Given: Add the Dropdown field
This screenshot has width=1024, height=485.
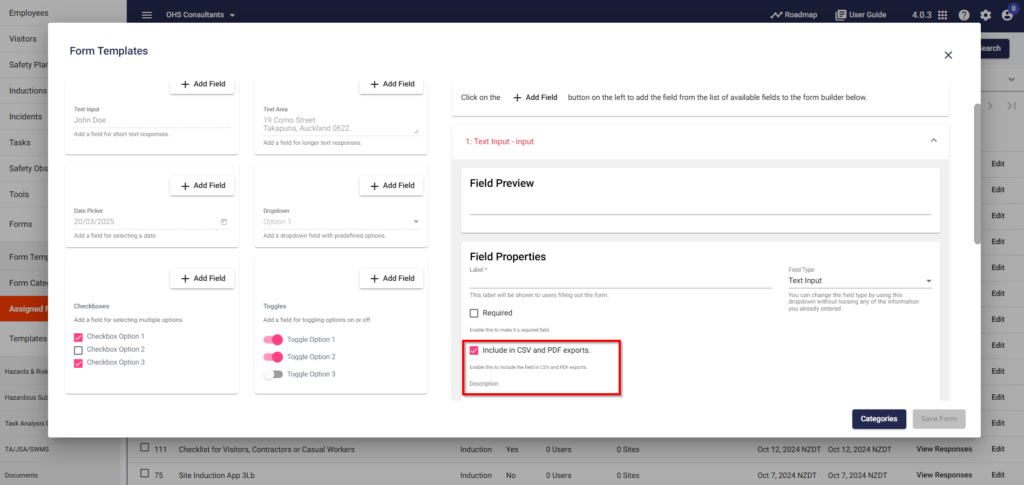Looking at the screenshot, I should pyautogui.click(x=391, y=186).
